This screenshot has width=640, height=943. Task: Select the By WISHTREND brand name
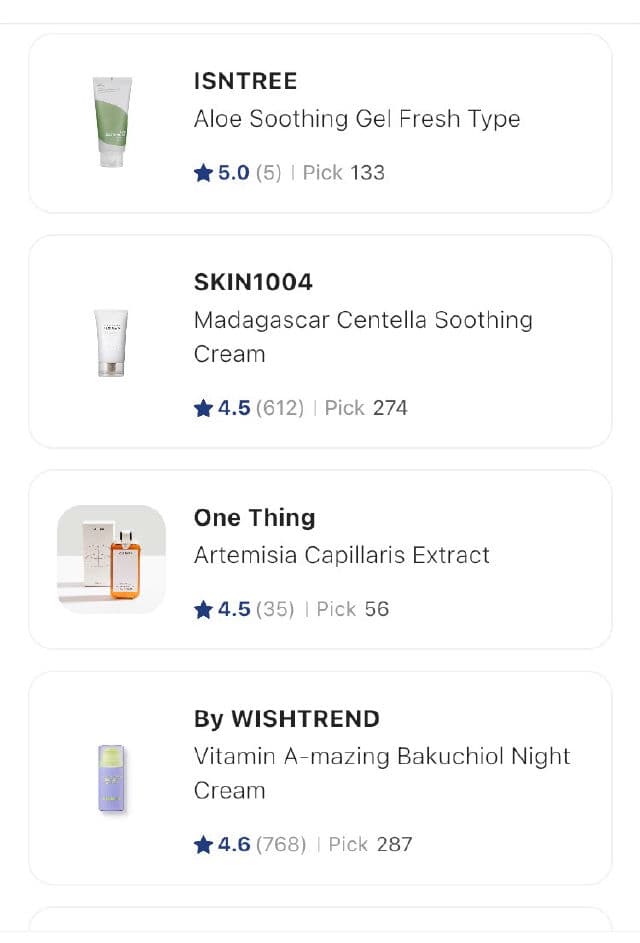pos(286,719)
